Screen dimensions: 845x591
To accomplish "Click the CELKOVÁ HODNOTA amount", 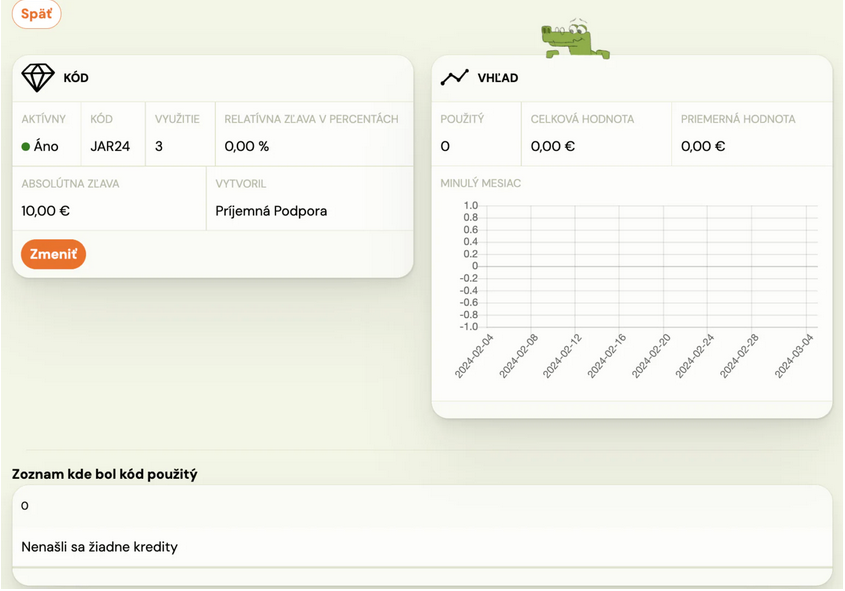I will pos(552,147).
